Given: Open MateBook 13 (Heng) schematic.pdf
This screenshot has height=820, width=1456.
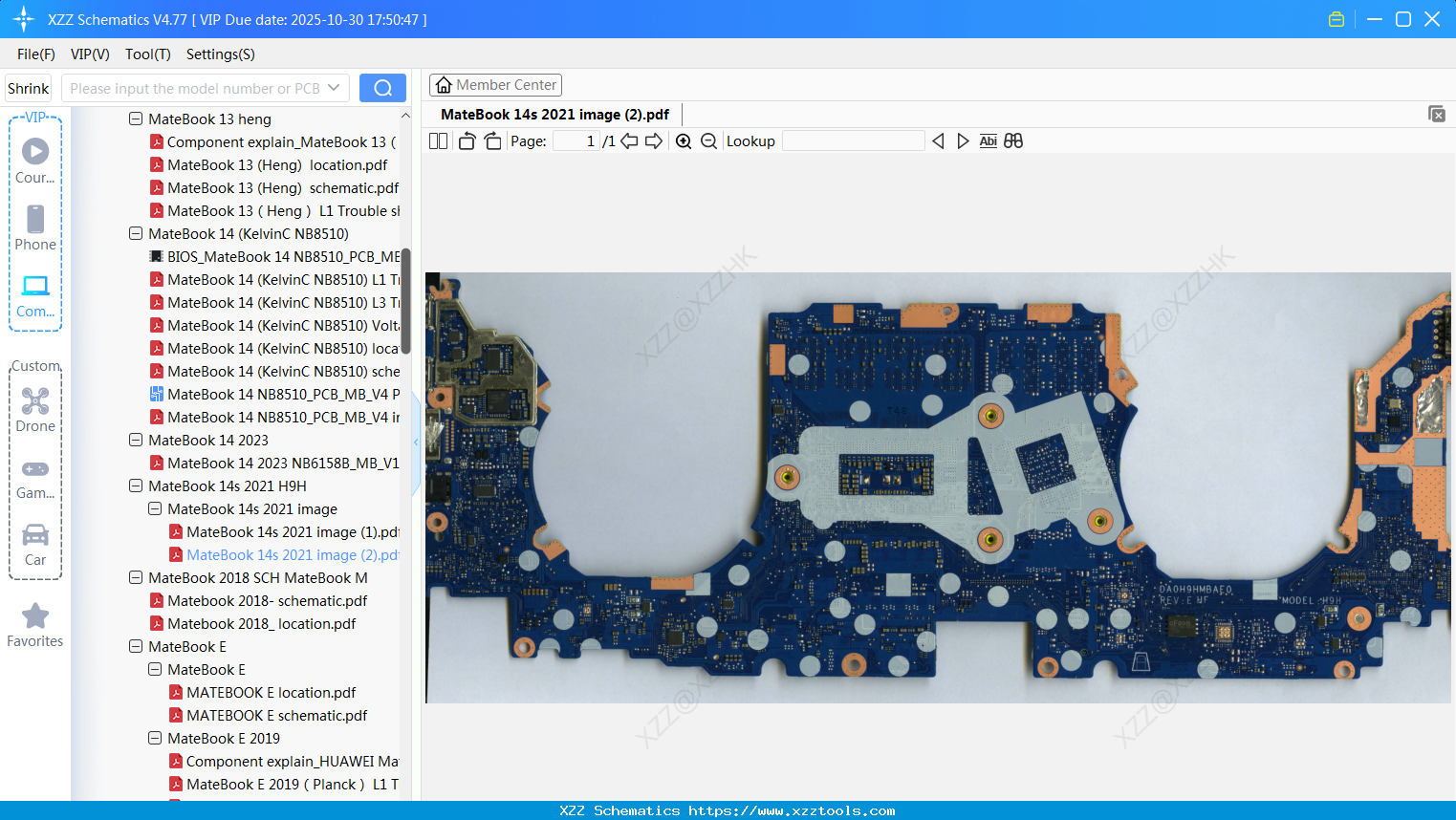Looking at the screenshot, I should (x=274, y=188).
